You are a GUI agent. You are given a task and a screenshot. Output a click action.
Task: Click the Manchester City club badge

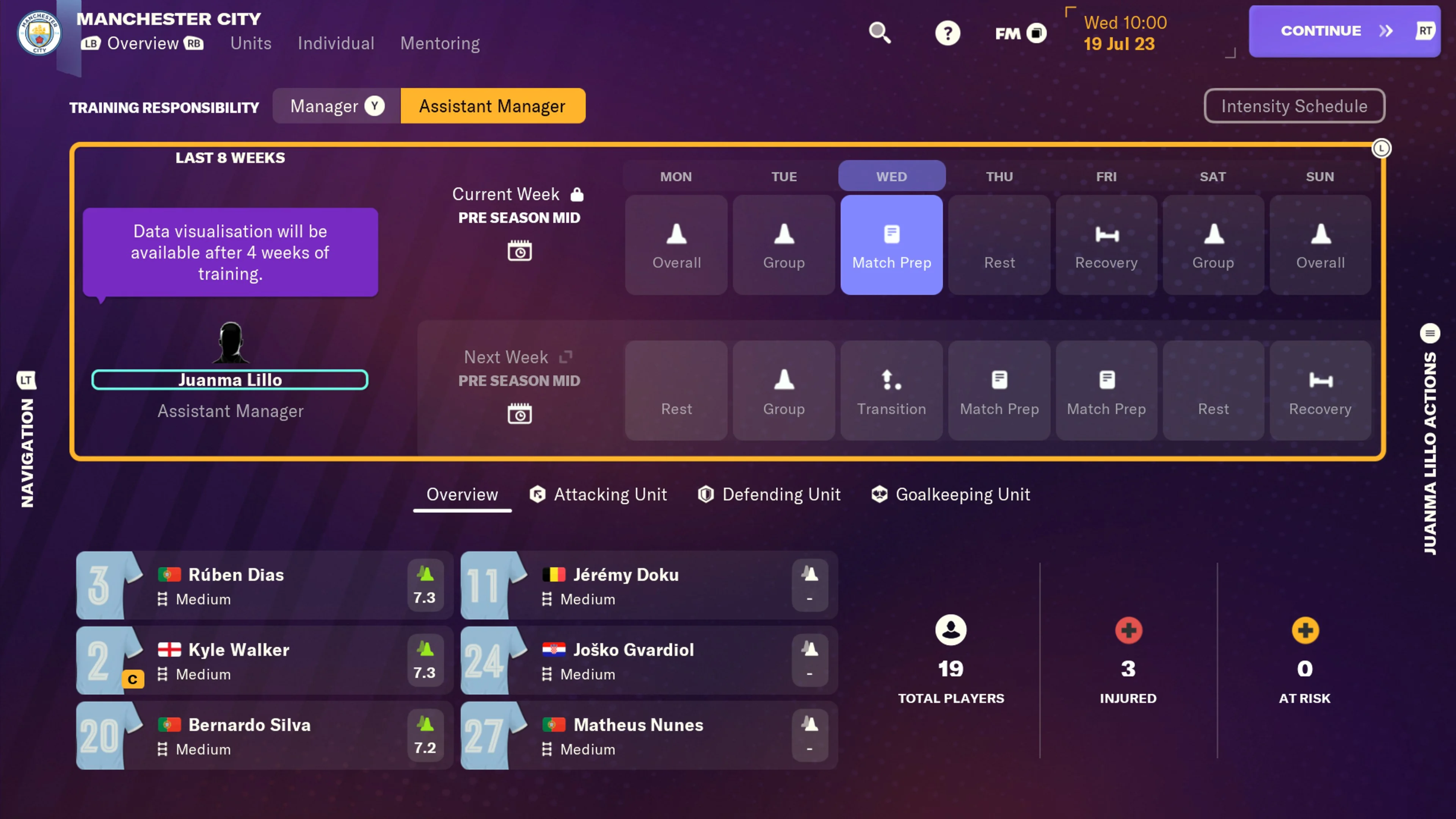coord(39,33)
